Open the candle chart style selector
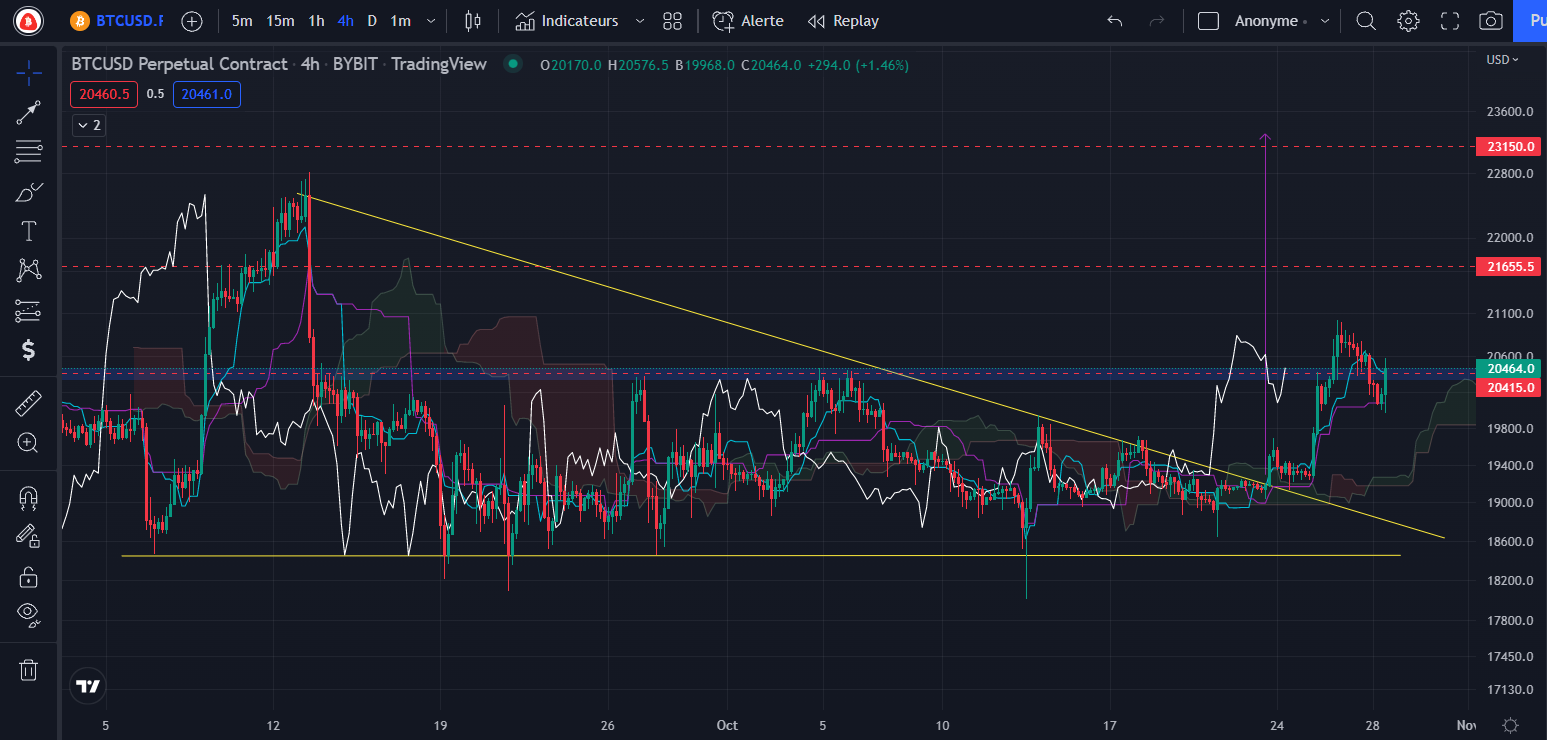This screenshot has width=1547, height=740. click(x=472, y=20)
